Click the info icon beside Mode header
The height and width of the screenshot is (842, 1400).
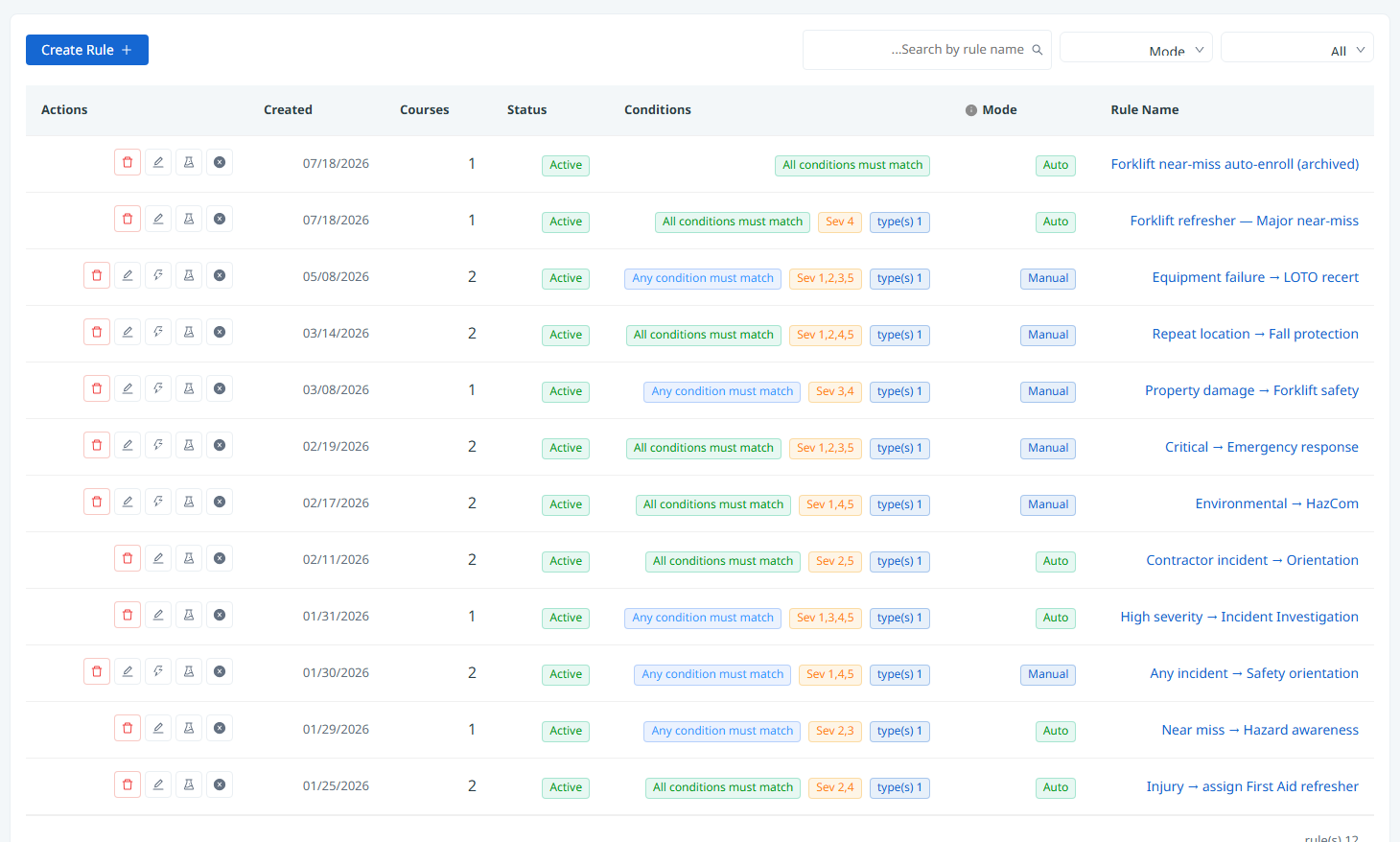click(x=971, y=110)
